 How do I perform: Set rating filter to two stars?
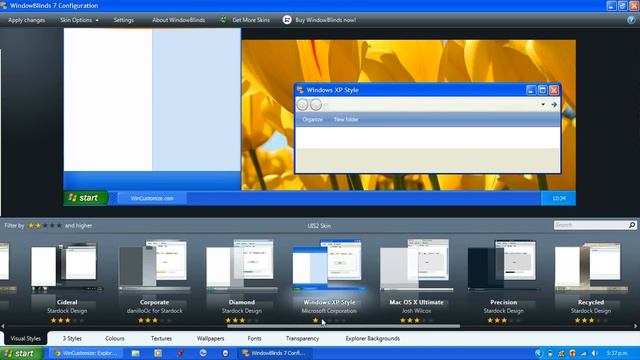pos(38,225)
